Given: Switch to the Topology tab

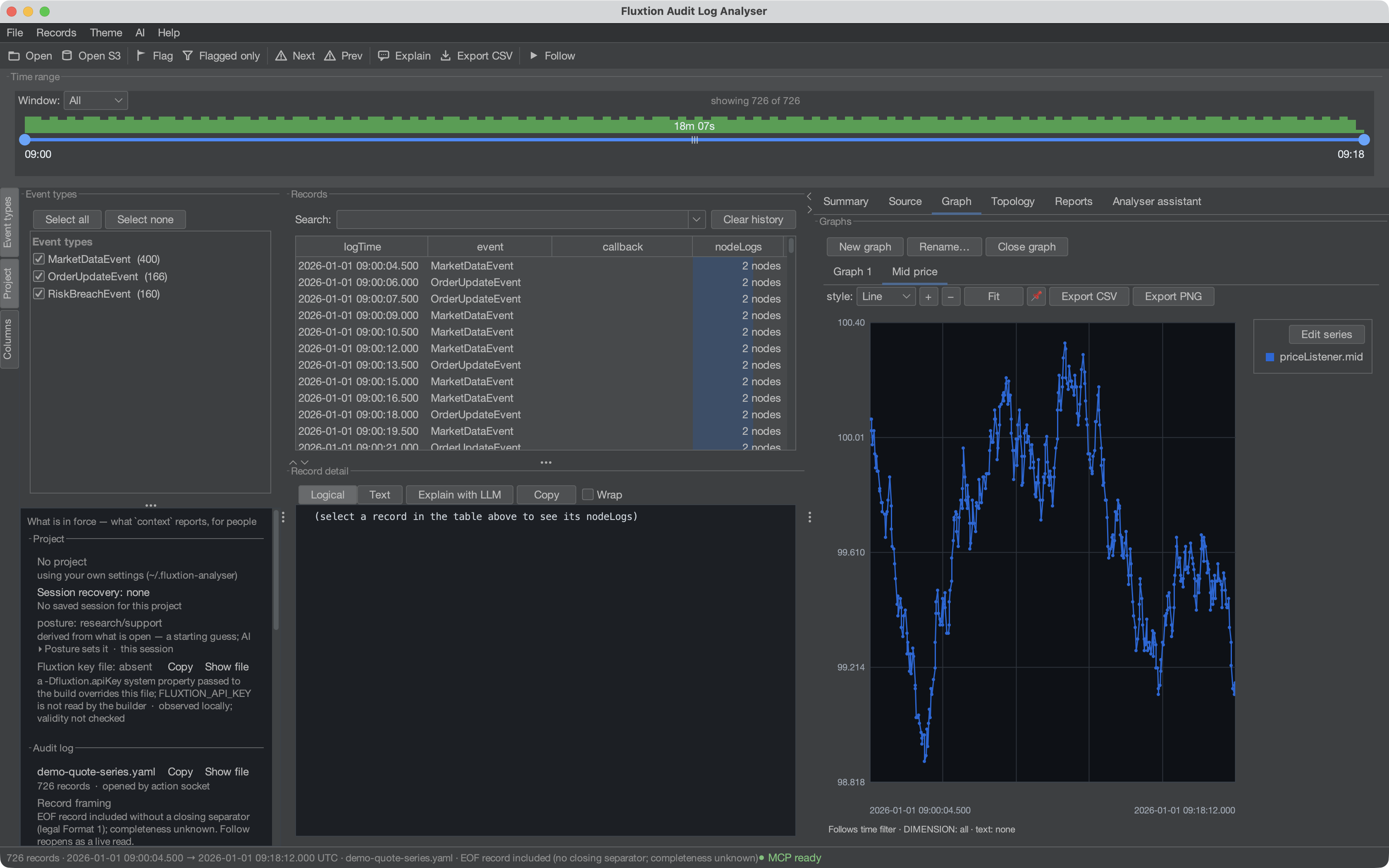Looking at the screenshot, I should coord(1012,202).
